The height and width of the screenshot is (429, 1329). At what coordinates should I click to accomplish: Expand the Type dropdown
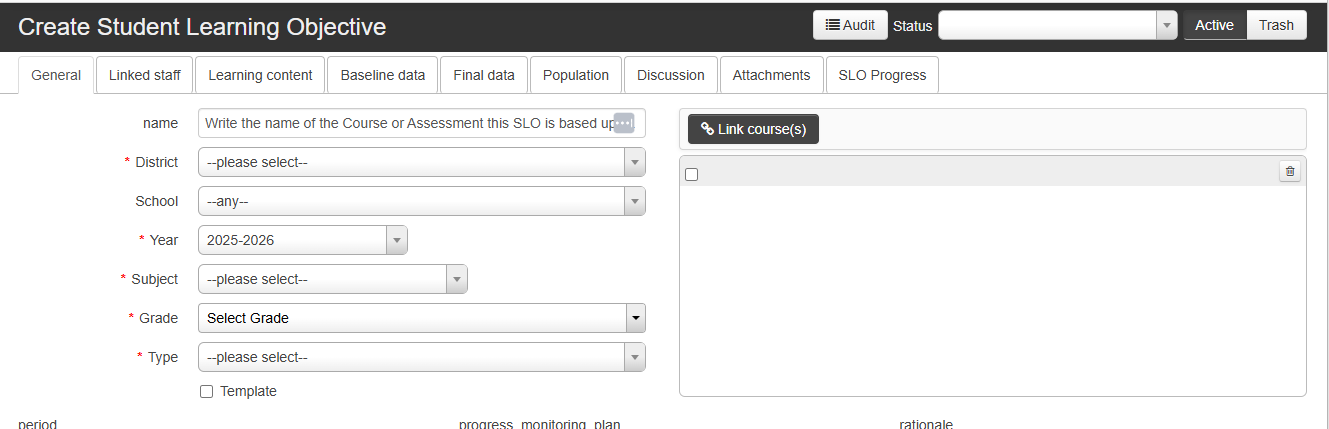421,357
